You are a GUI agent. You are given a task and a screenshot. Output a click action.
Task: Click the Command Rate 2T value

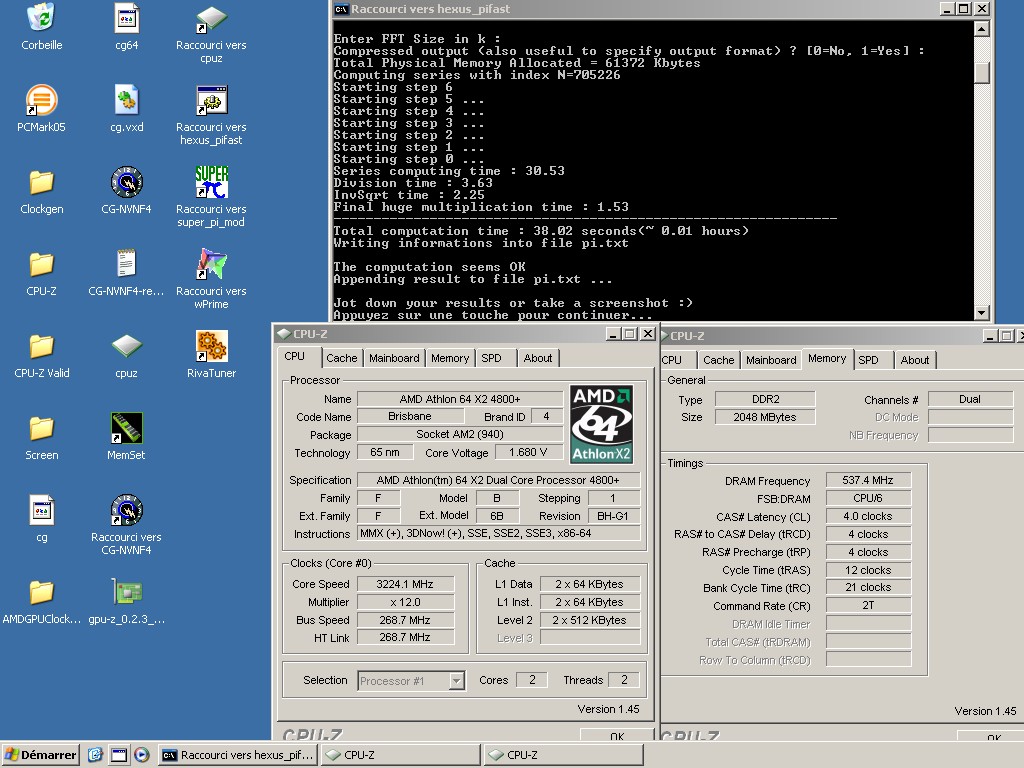[x=868, y=605]
